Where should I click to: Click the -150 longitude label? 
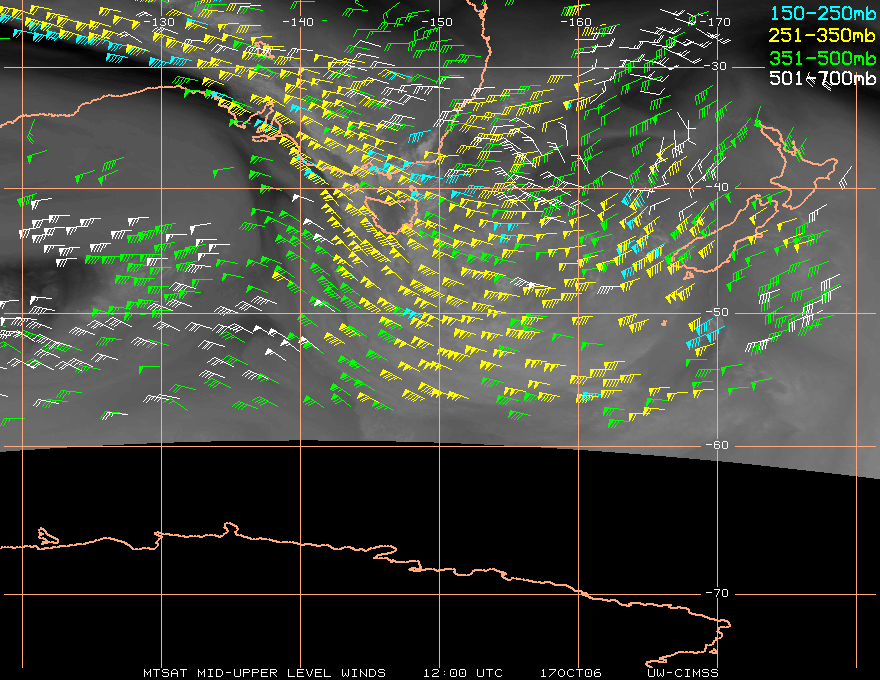click(437, 22)
